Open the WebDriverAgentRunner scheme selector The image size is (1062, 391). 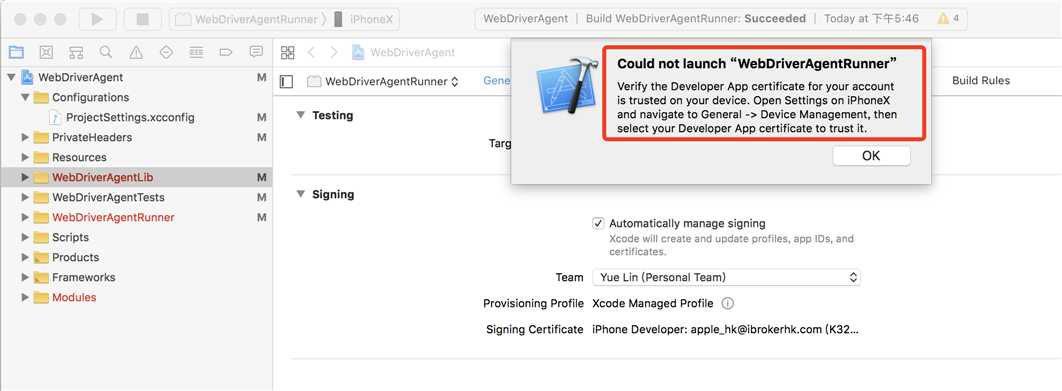click(x=247, y=19)
